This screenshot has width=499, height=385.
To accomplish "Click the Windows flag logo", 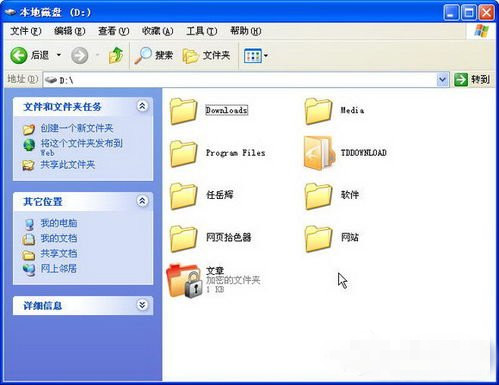I will (481, 31).
